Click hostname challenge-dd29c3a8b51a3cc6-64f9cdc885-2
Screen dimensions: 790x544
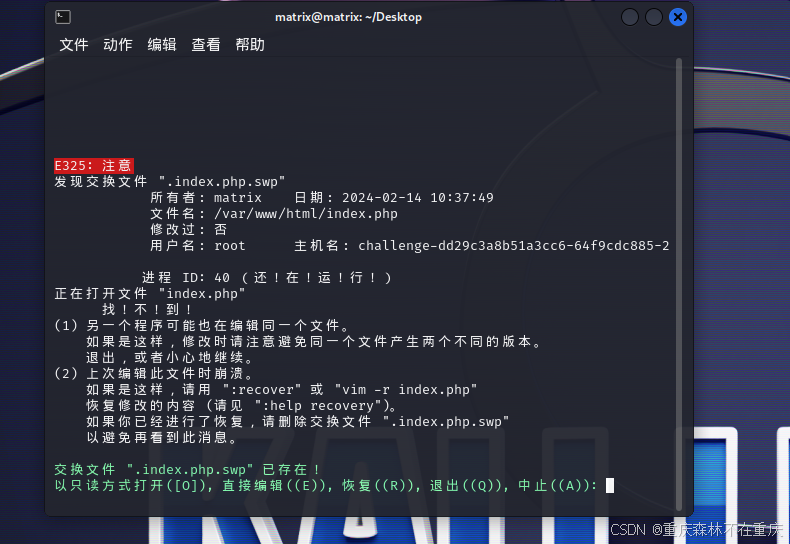[513, 246]
